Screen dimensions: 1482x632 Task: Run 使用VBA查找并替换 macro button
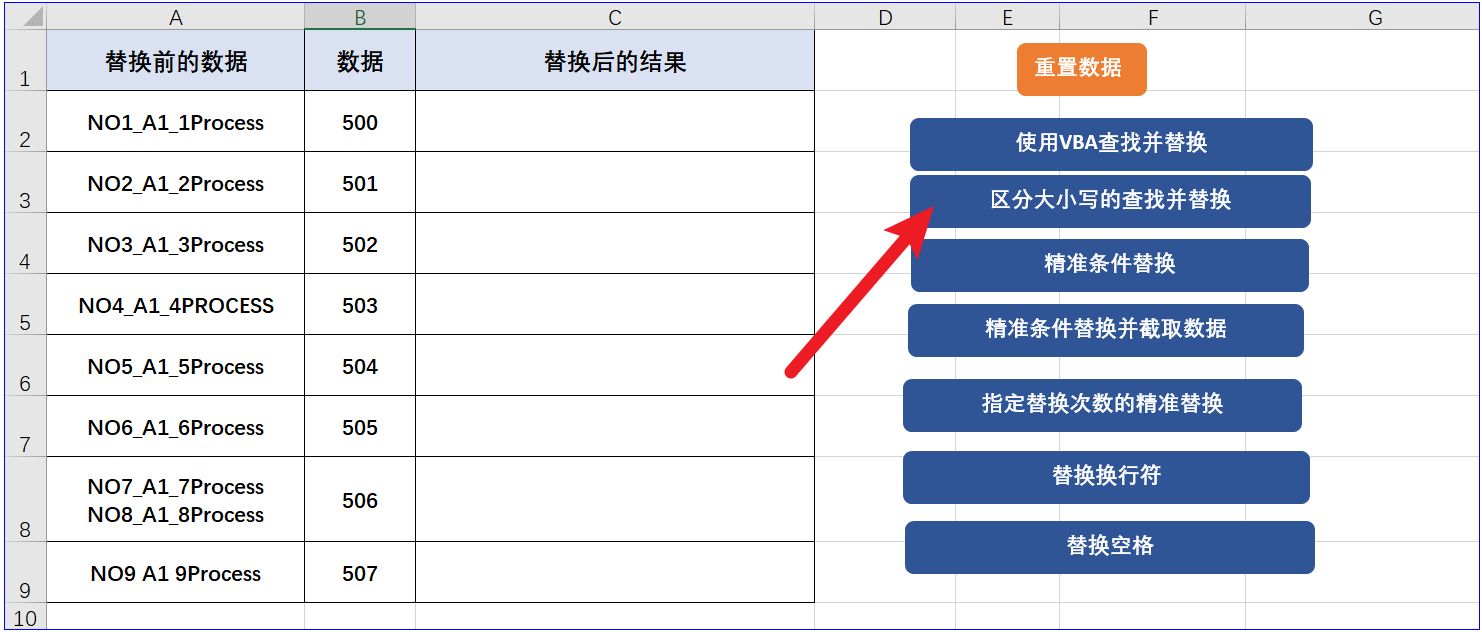pyautogui.click(x=1111, y=144)
